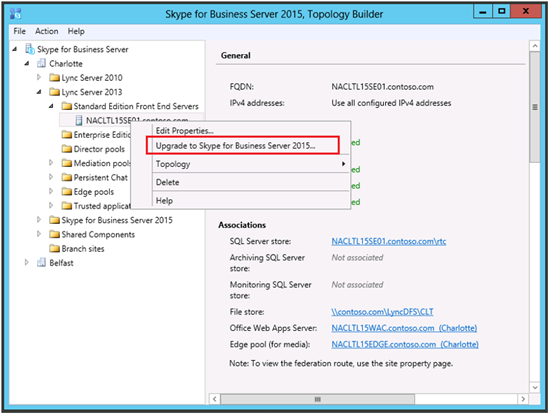Click the Skype for Business Server root icon
This screenshot has width=550, height=415.
[x=30, y=49]
